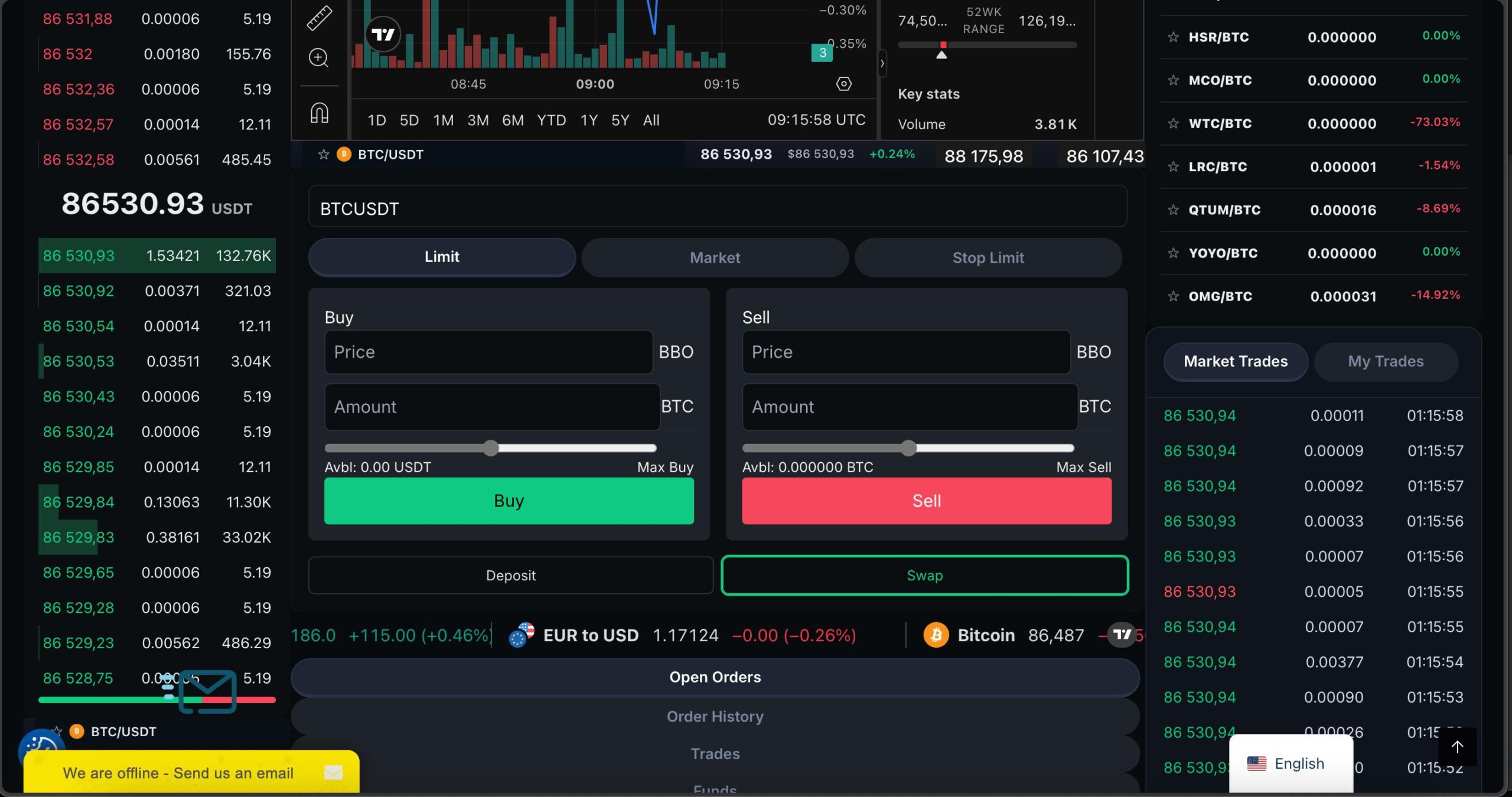Click the Buy Price input field
The width and height of the screenshot is (1512, 797).
(x=488, y=352)
